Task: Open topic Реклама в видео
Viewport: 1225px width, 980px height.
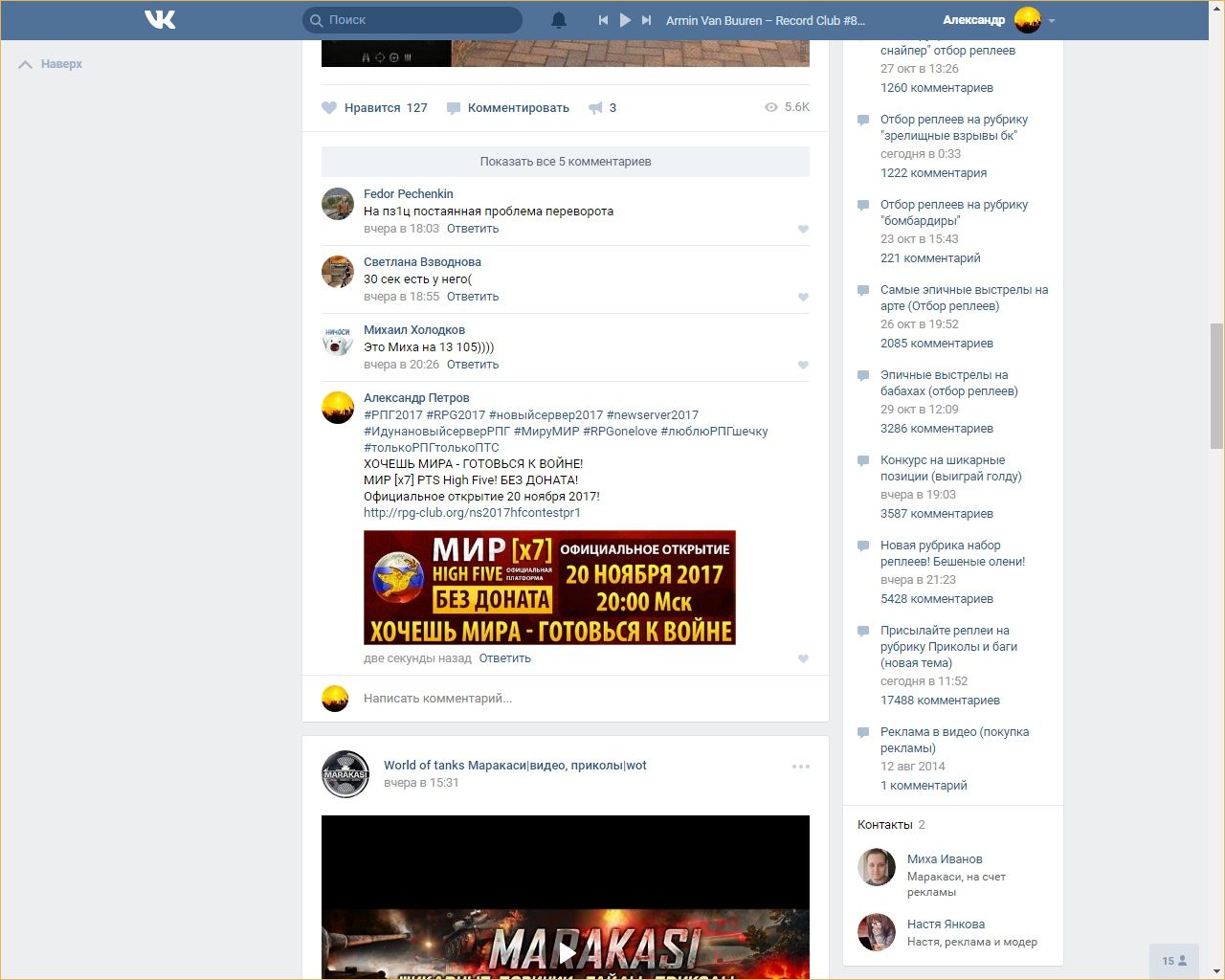Action: point(955,740)
